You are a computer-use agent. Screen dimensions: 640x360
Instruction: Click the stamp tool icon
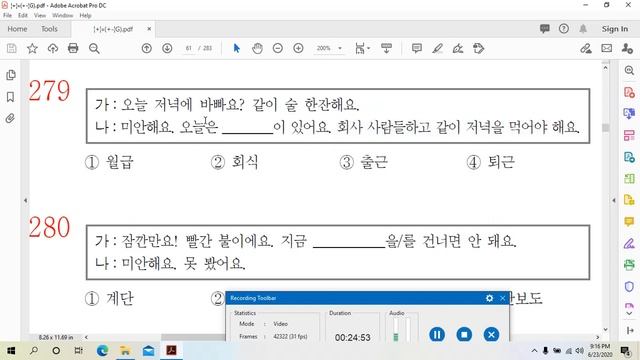point(478,49)
